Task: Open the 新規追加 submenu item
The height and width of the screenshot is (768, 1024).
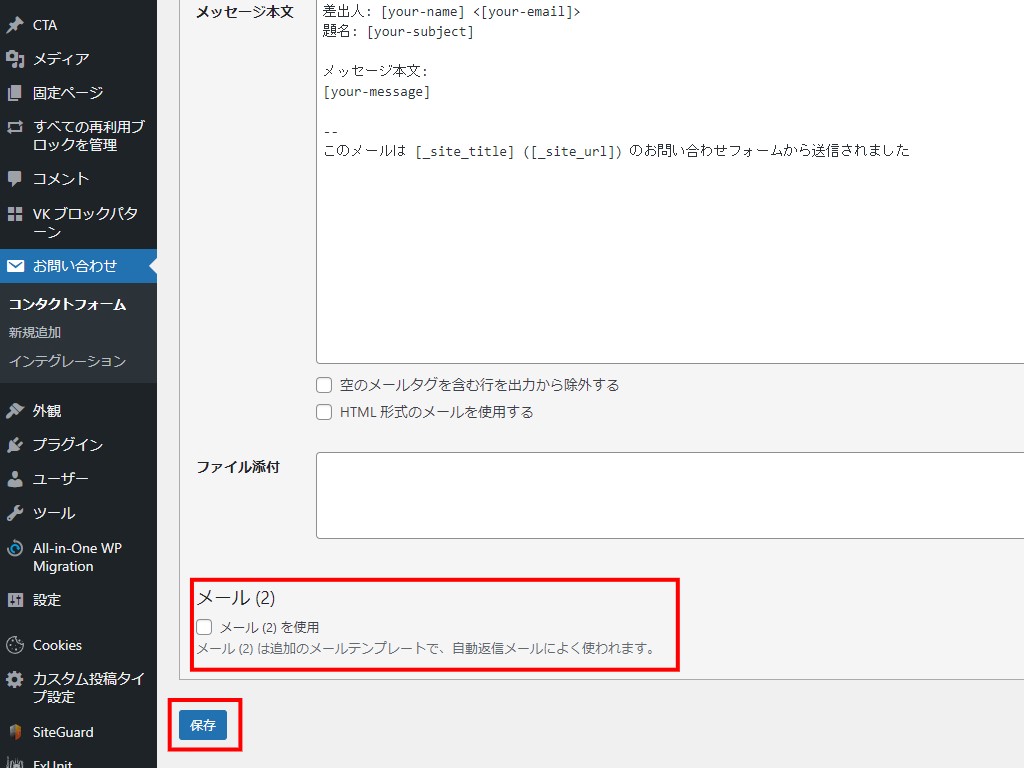Action: pyautogui.click(x=35, y=333)
